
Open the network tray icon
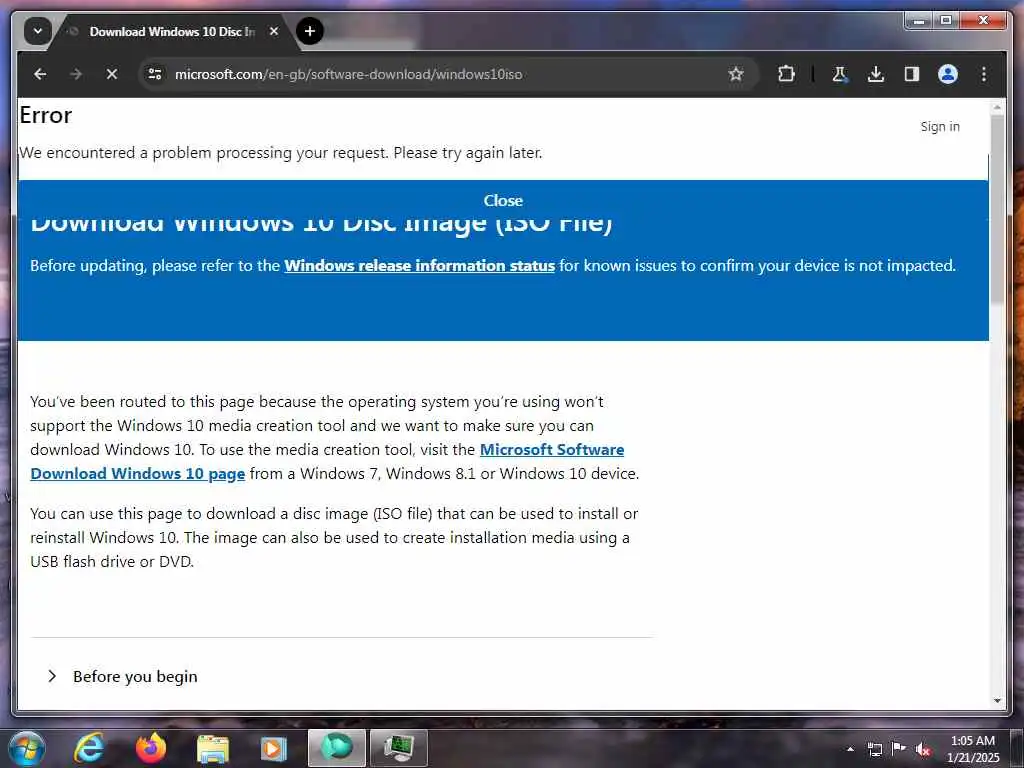coord(874,749)
